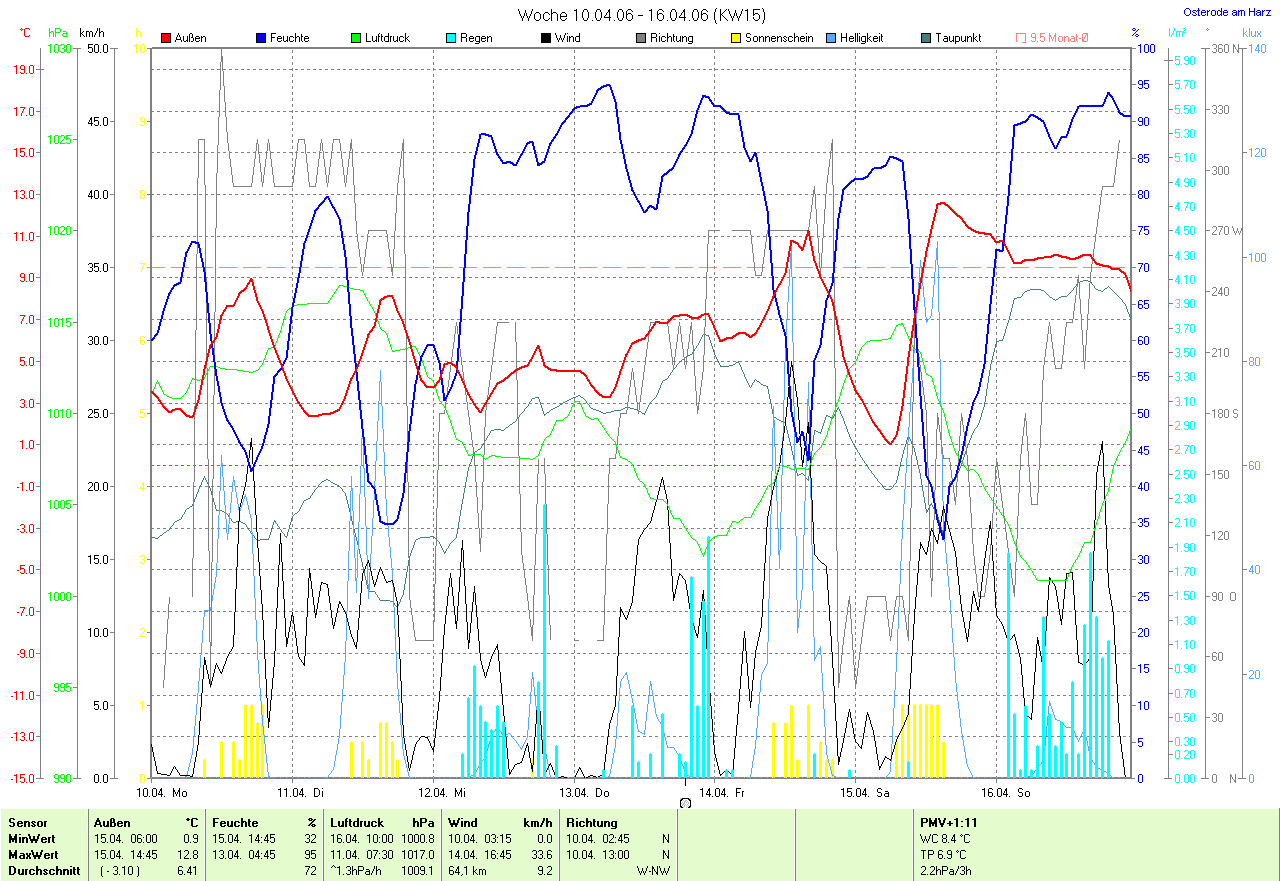Click the cyan Regen legend square
The height and width of the screenshot is (881, 1280).
pyautogui.click(x=451, y=38)
